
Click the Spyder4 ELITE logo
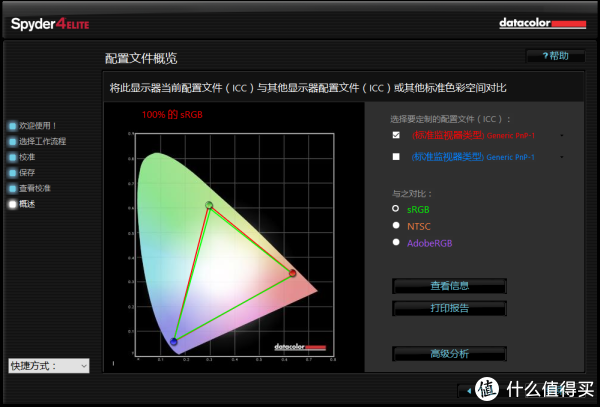tap(50, 24)
